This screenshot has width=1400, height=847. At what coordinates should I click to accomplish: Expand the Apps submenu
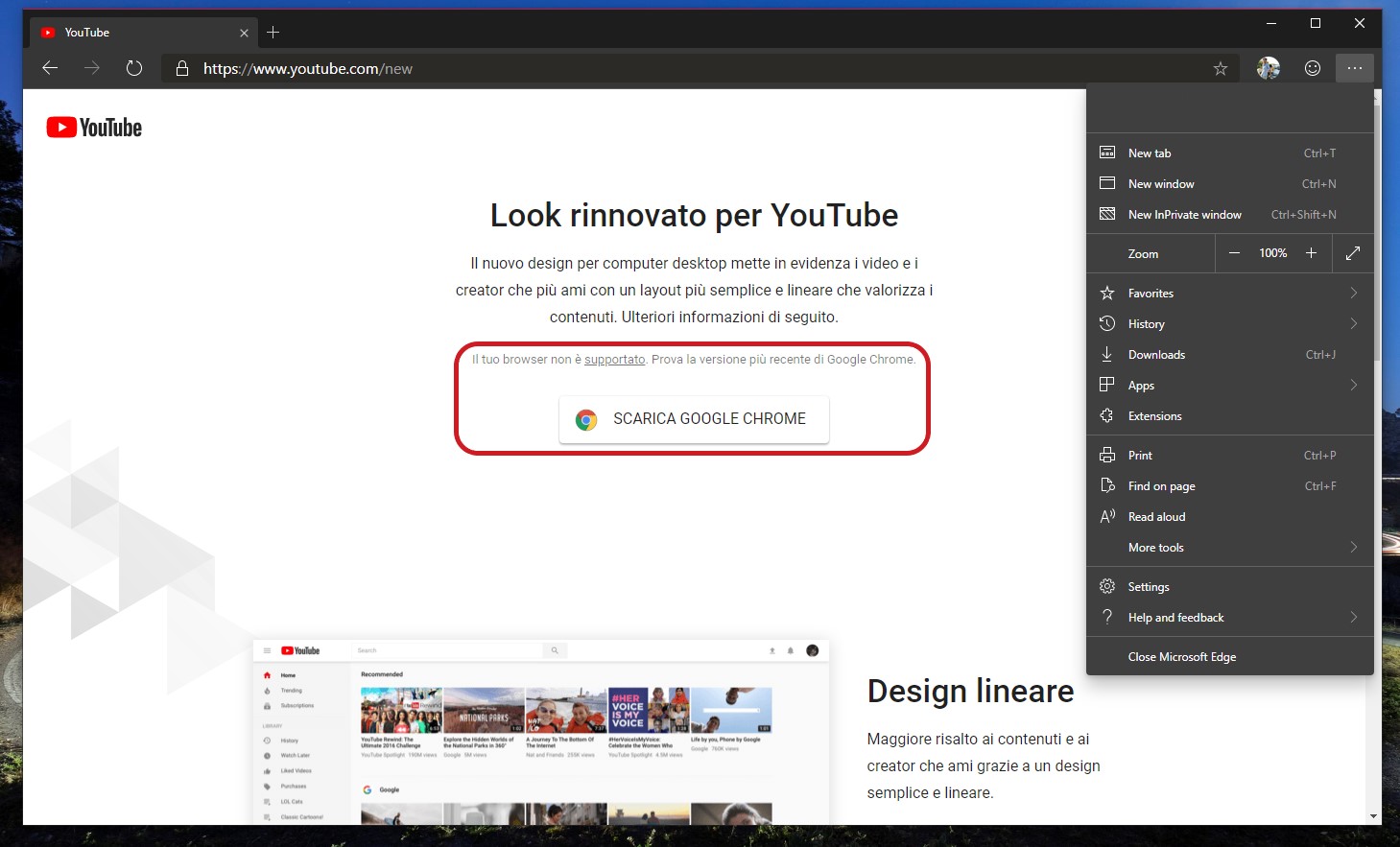pos(1230,386)
